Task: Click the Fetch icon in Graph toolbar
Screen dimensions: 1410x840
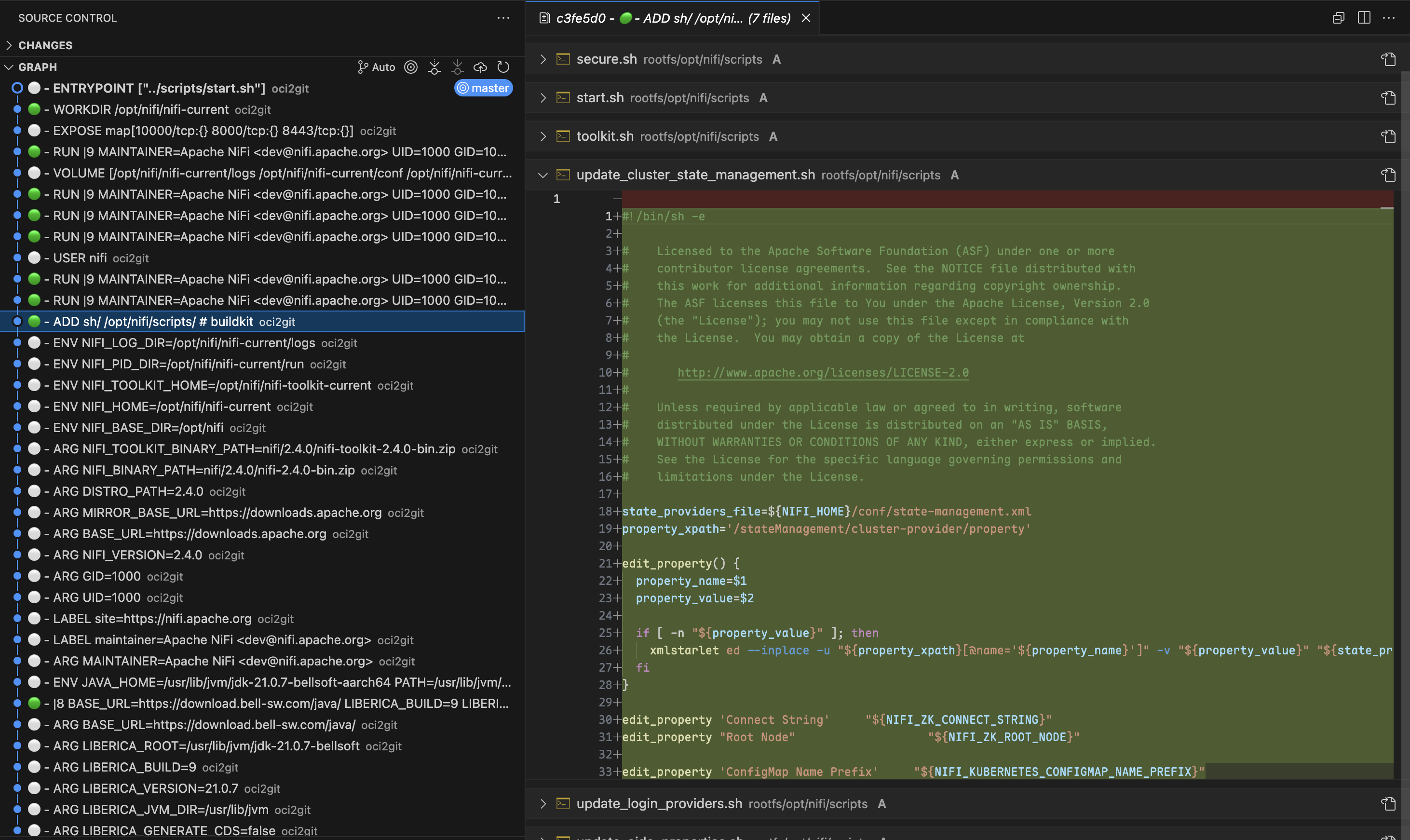Action: 434,68
